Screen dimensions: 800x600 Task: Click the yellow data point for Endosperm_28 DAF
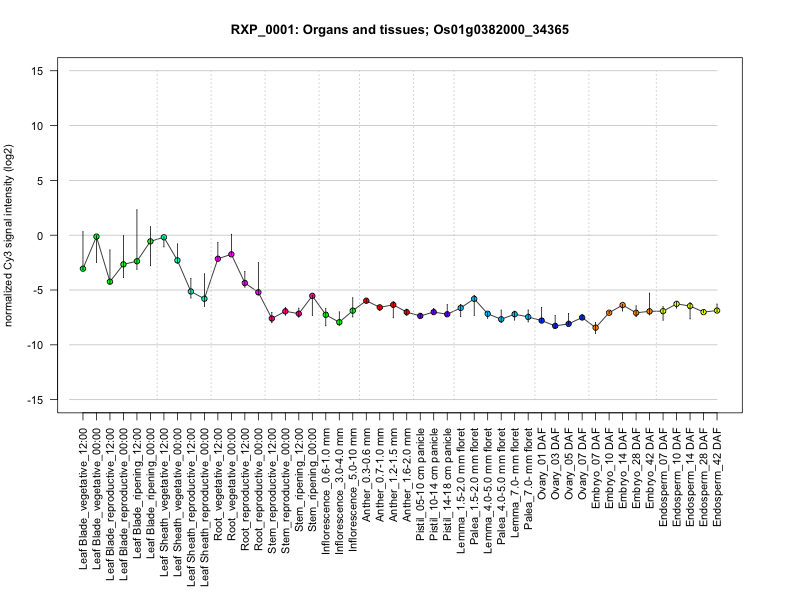(704, 312)
